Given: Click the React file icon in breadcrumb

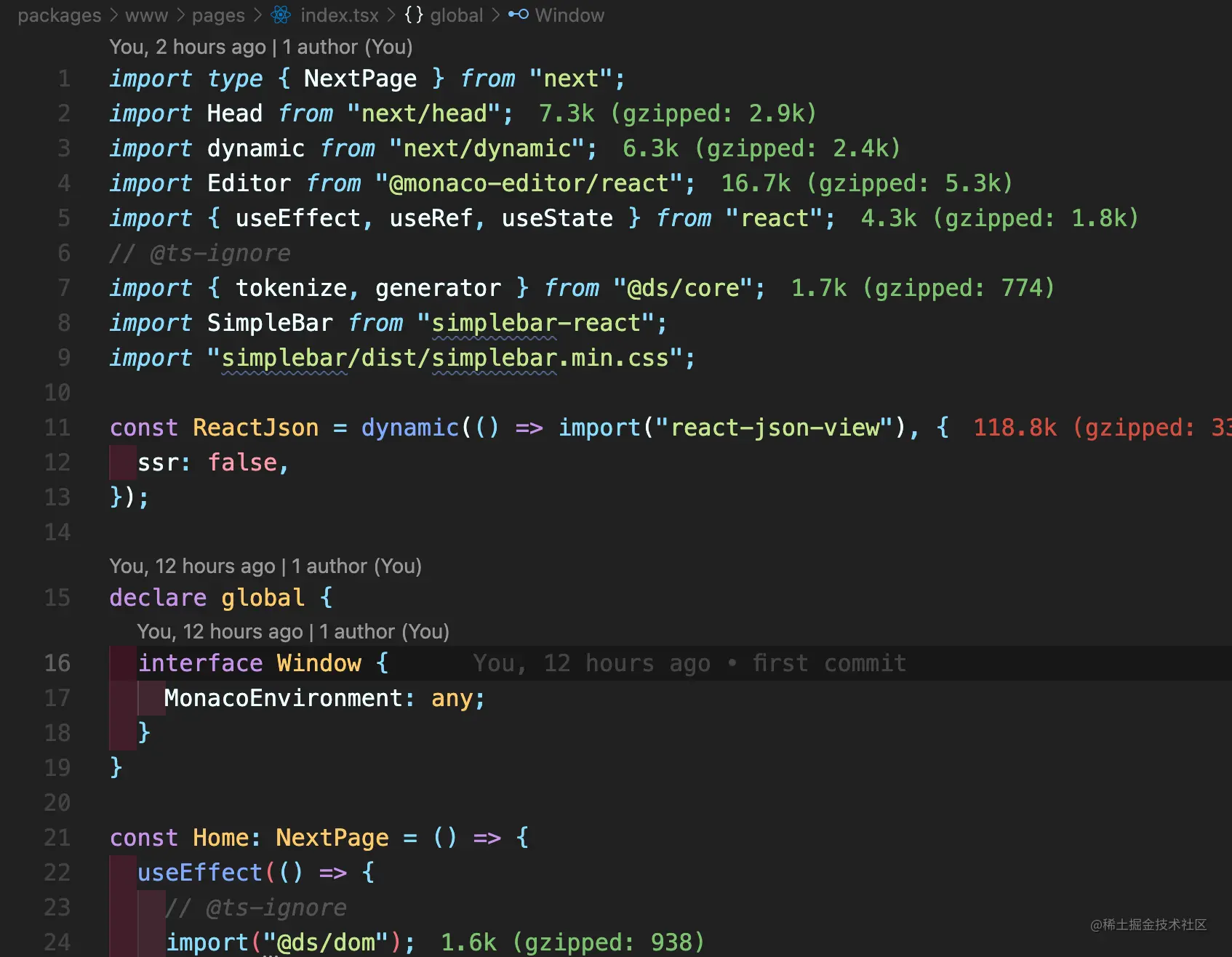Looking at the screenshot, I should pos(281,15).
